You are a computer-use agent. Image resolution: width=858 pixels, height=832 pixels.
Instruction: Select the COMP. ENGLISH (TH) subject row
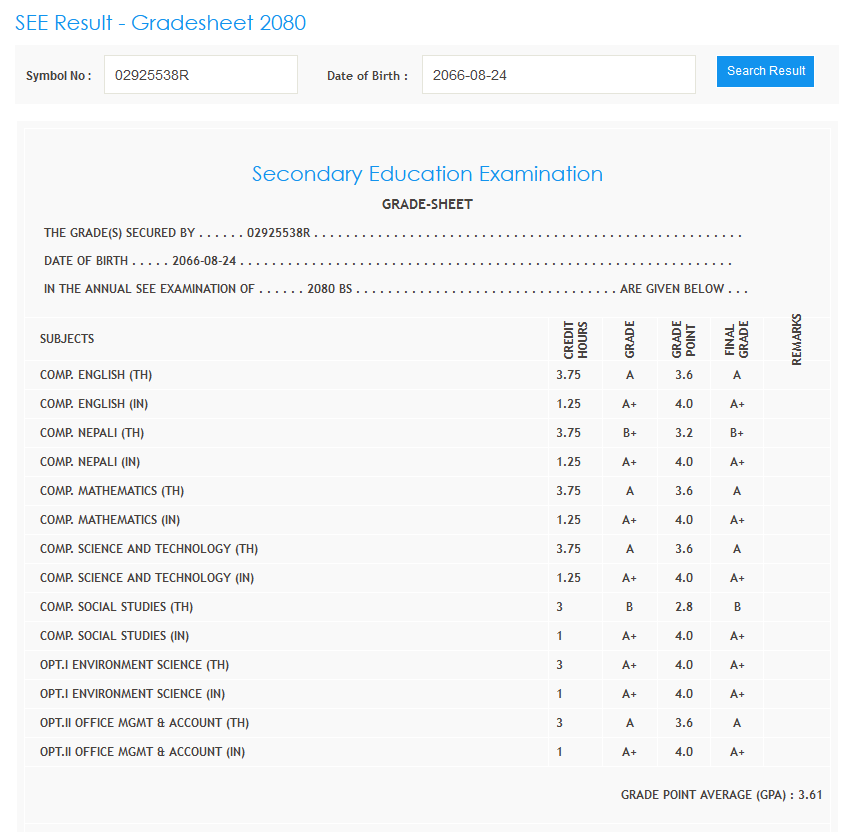pos(96,375)
